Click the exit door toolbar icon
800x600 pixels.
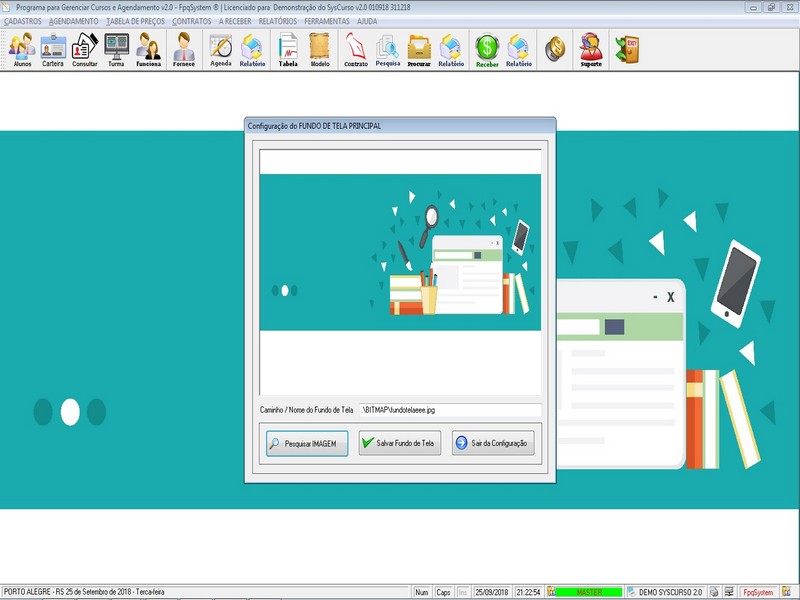[627, 49]
